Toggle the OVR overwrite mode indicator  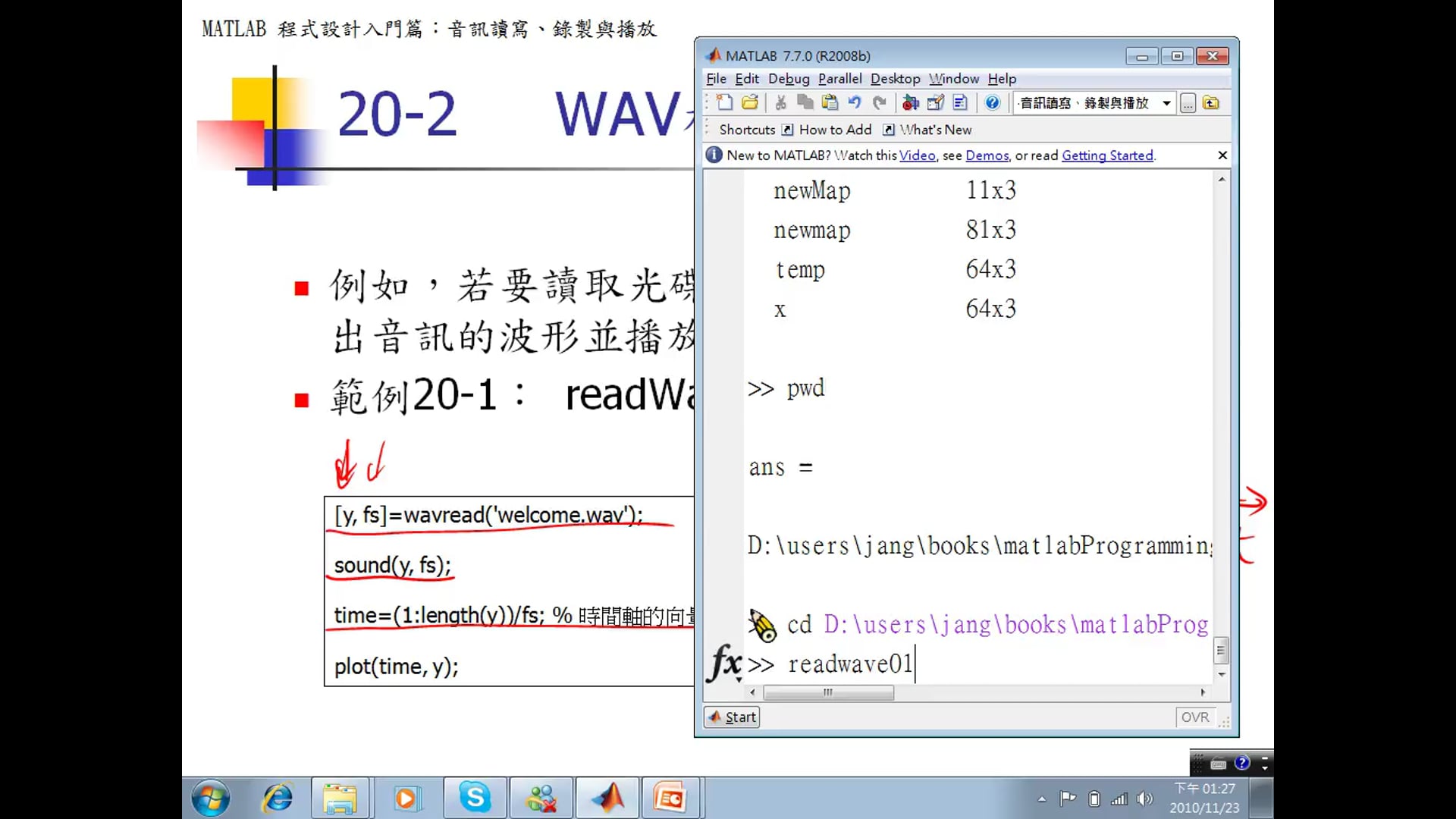1194,717
